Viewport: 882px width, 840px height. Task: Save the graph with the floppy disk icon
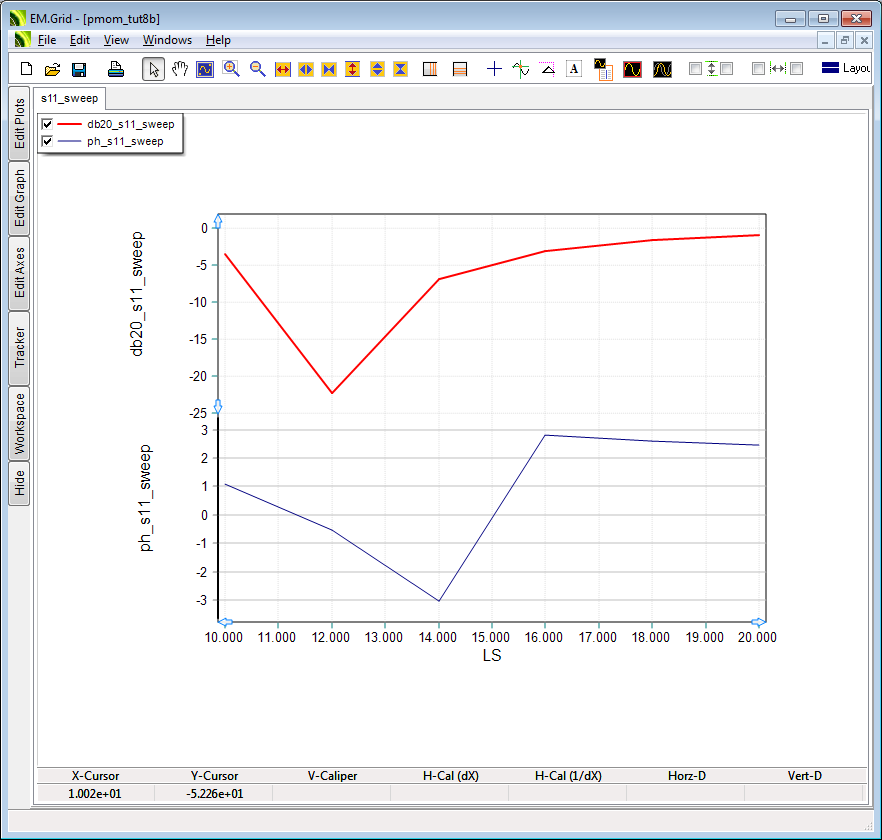(x=79, y=69)
